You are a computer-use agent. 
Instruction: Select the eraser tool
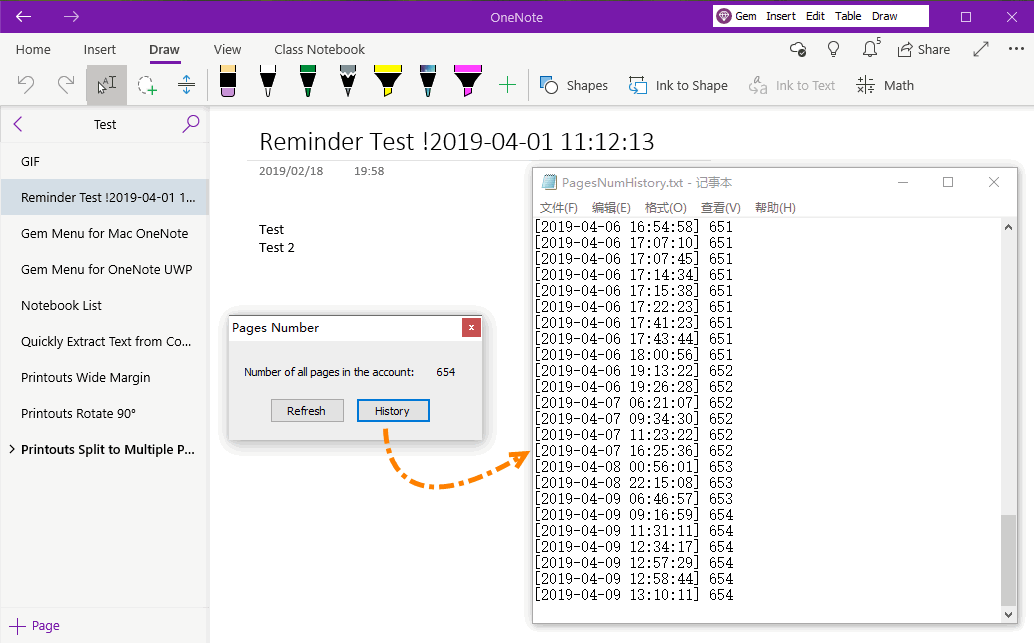click(228, 81)
